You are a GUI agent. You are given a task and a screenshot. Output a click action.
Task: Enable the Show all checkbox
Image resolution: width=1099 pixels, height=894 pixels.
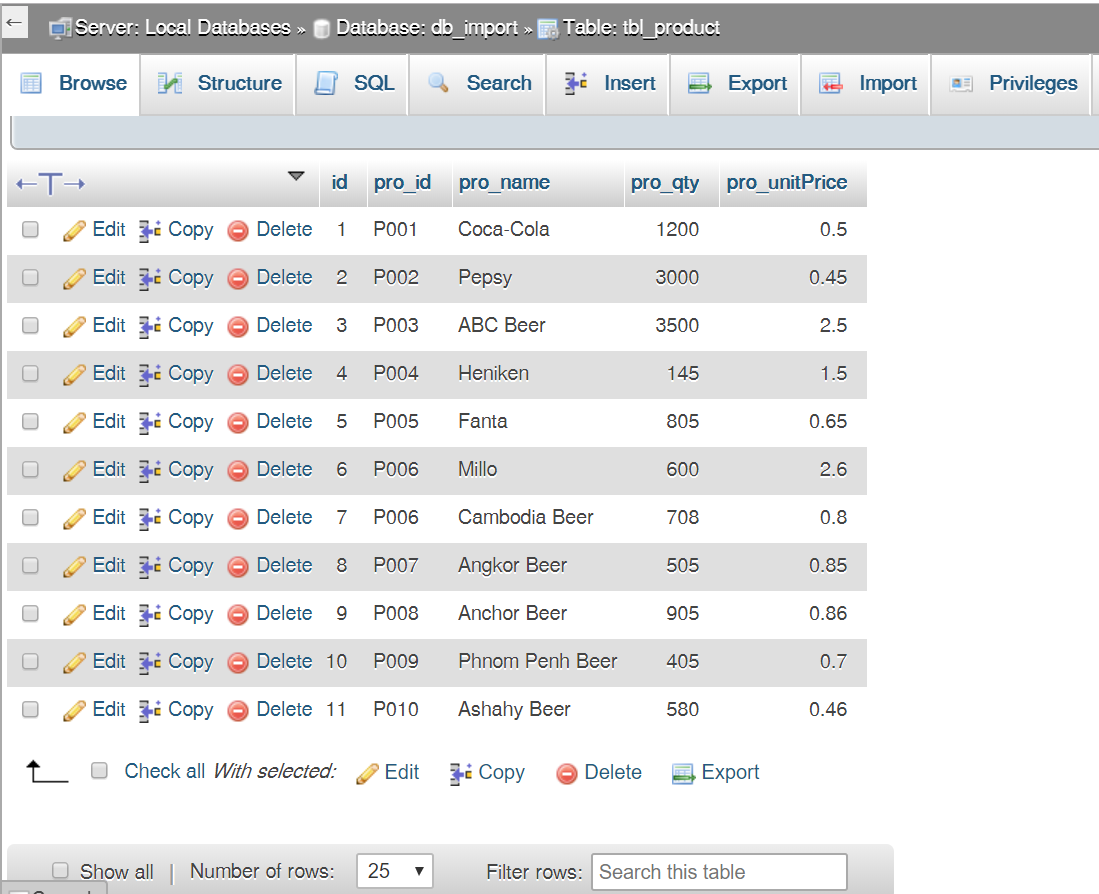point(60,870)
